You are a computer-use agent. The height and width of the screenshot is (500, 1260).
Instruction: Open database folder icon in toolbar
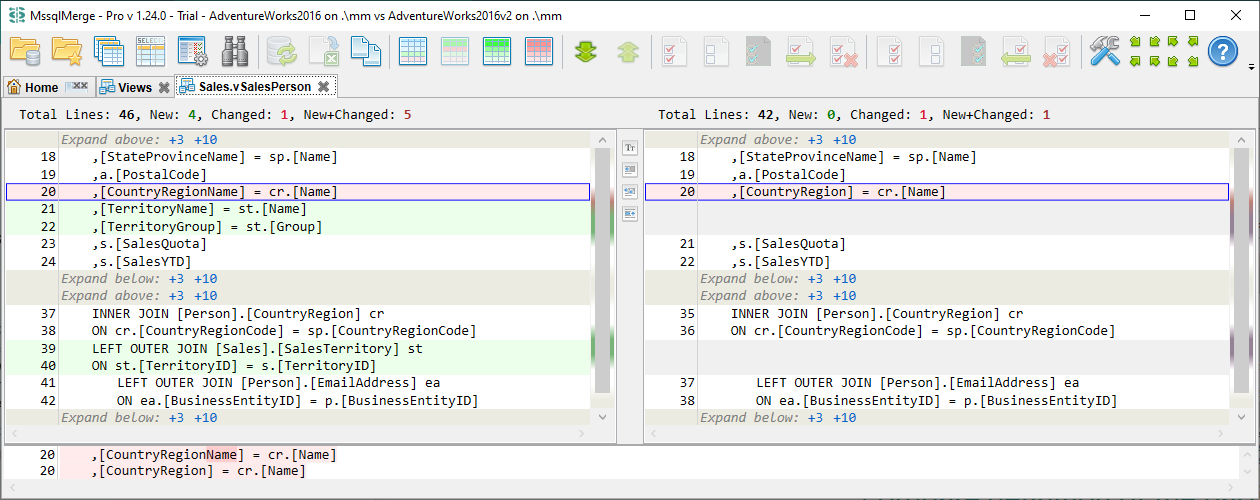(24, 51)
